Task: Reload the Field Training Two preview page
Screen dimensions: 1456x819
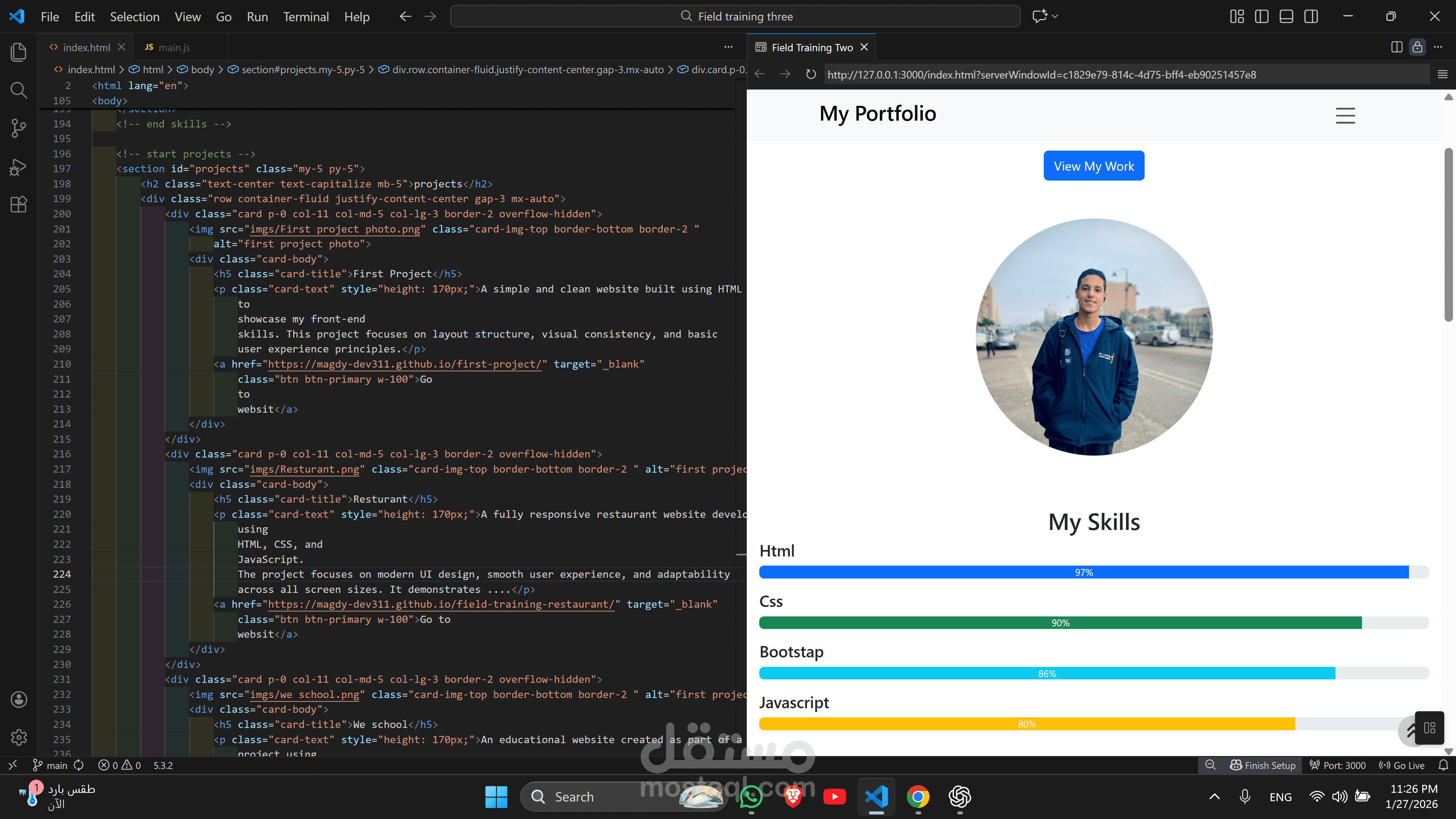Action: tap(810, 74)
